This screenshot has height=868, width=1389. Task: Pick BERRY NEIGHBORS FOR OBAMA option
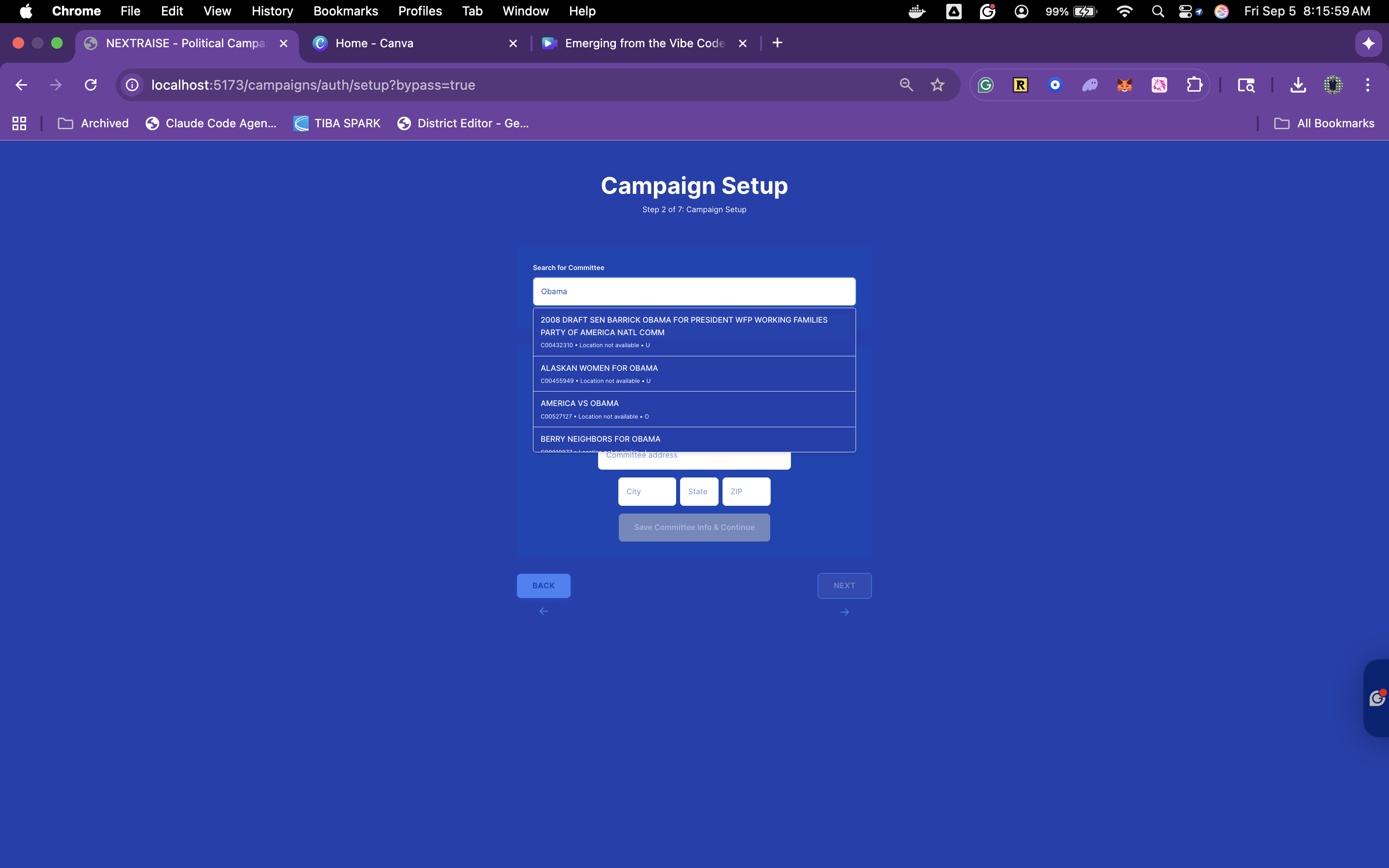(694, 439)
